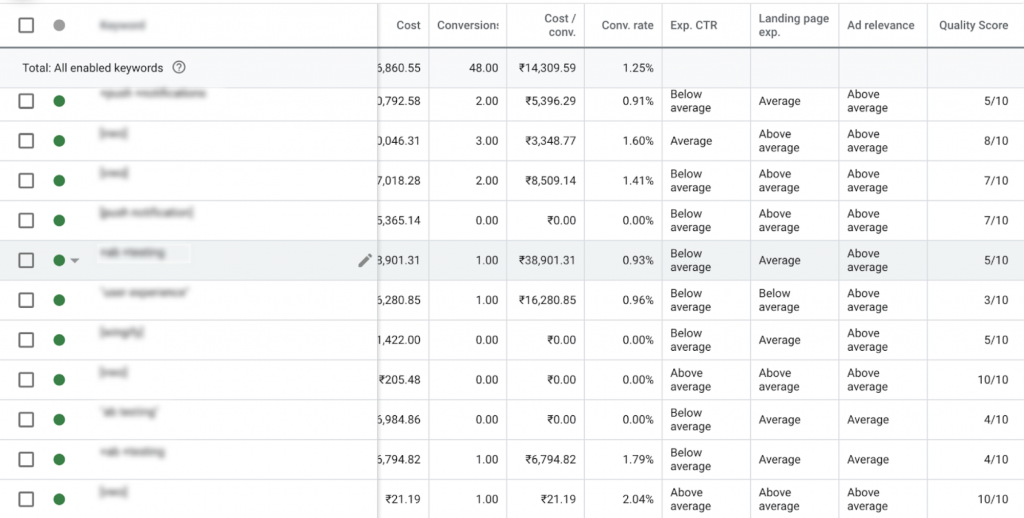Click the green status dot in the 6,280.85 row
This screenshot has width=1024, height=518.
pos(59,300)
